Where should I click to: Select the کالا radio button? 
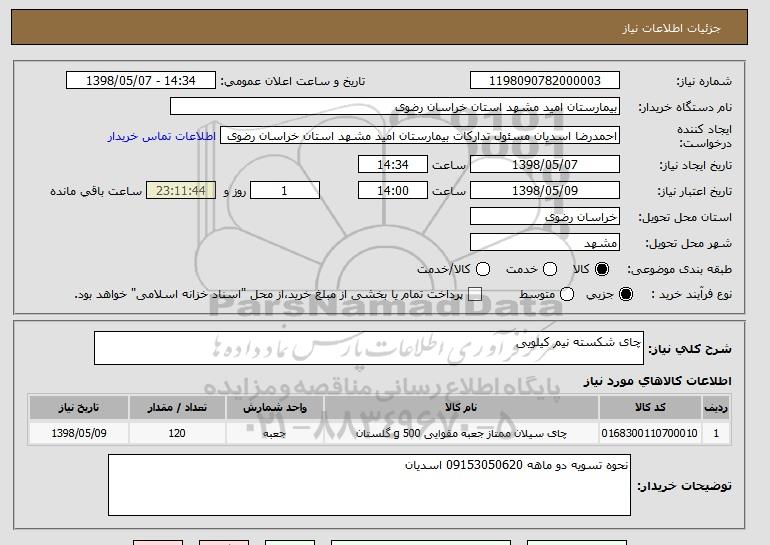pyautogui.click(x=602, y=269)
